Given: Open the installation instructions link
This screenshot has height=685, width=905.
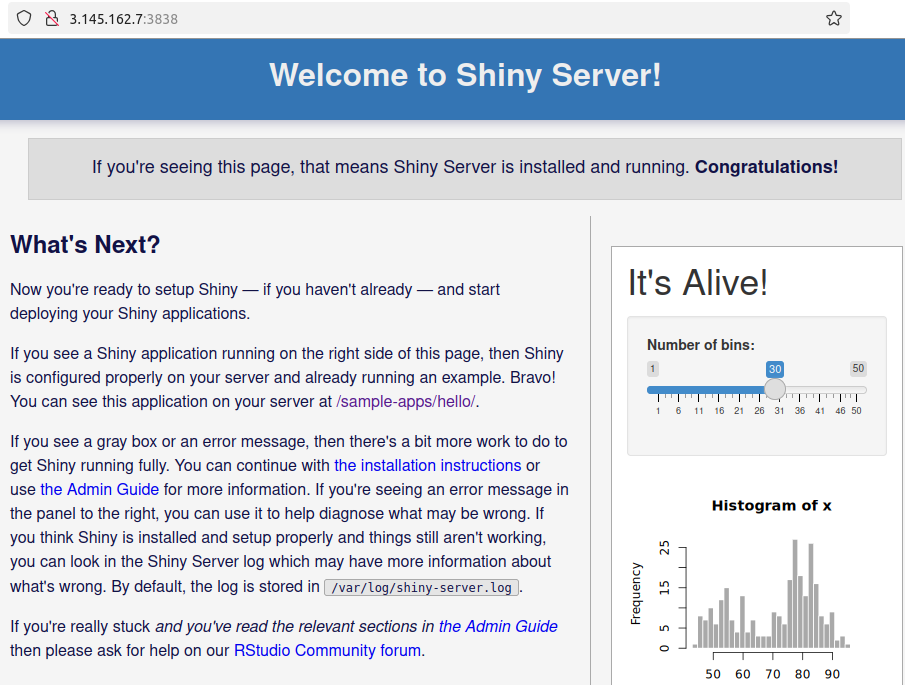Looking at the screenshot, I should coord(428,466).
